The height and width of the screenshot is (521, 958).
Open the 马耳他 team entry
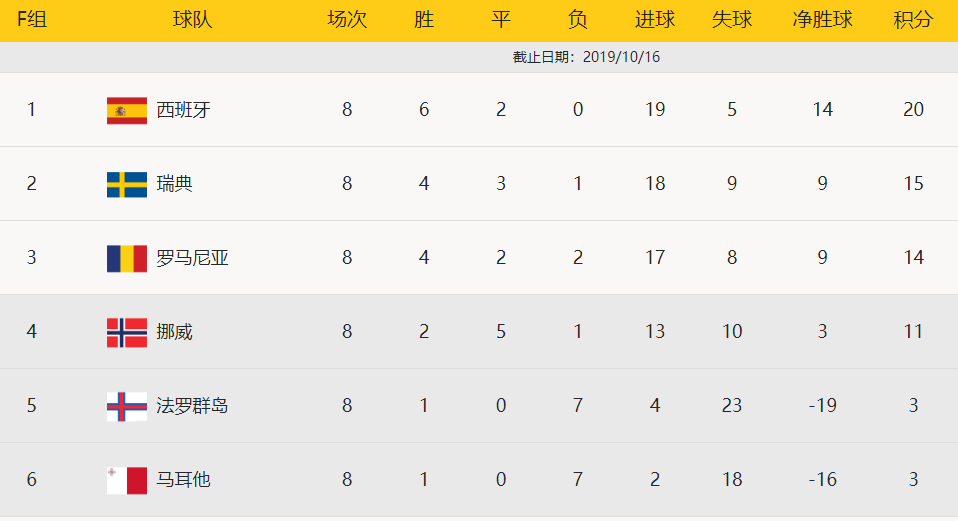[x=183, y=479]
